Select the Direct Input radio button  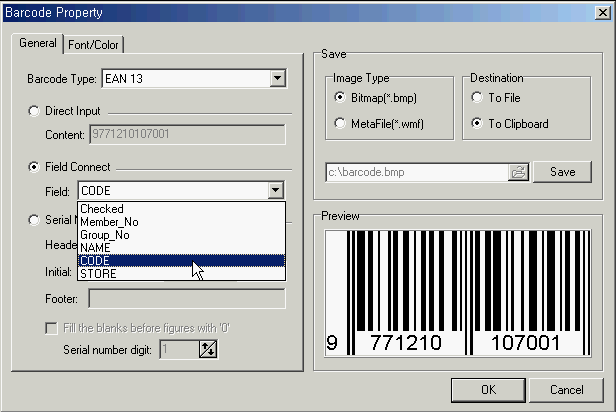pos(34,111)
